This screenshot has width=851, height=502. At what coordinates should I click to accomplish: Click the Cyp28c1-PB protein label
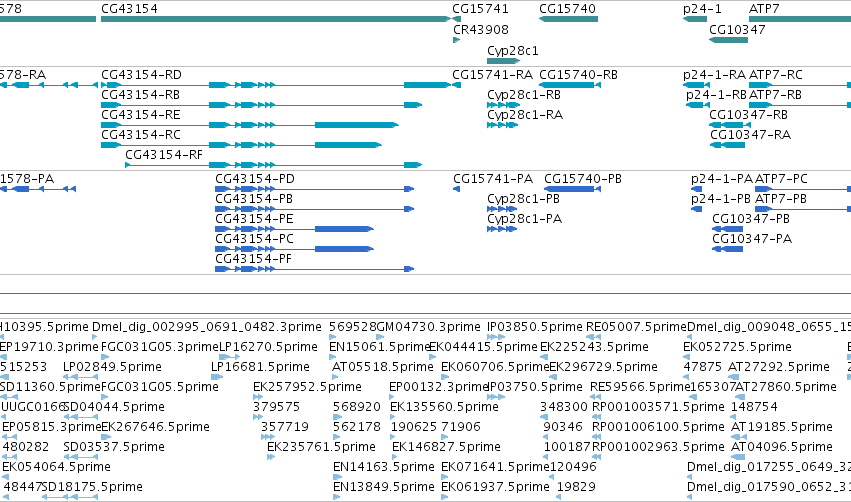(x=523, y=199)
